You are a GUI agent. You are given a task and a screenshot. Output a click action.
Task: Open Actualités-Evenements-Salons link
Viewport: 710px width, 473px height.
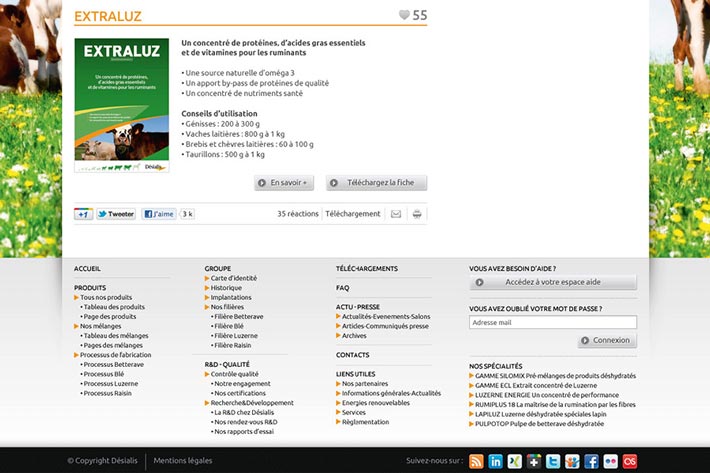tap(386, 316)
